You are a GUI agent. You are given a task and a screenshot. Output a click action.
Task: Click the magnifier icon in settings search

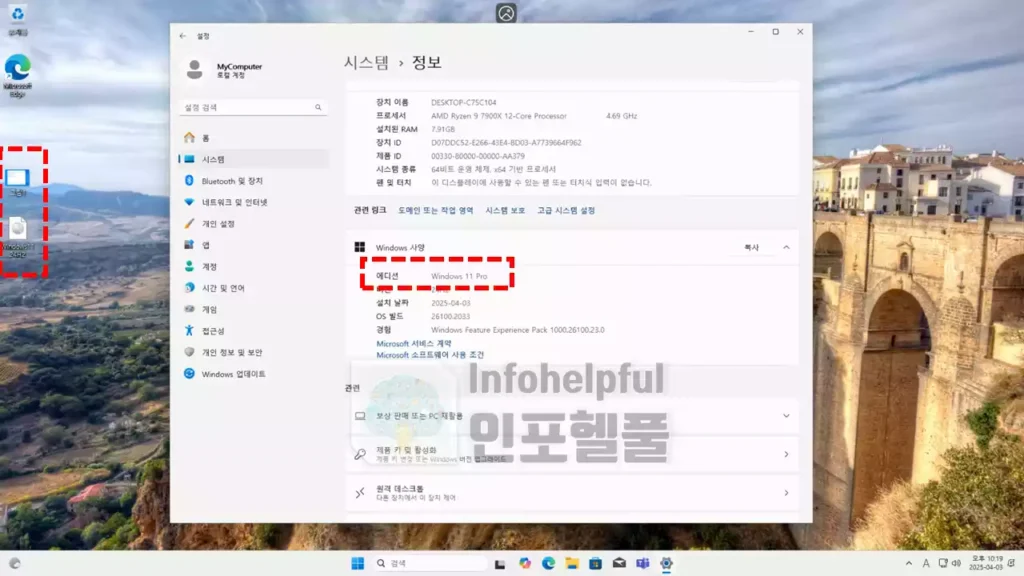pos(318,107)
